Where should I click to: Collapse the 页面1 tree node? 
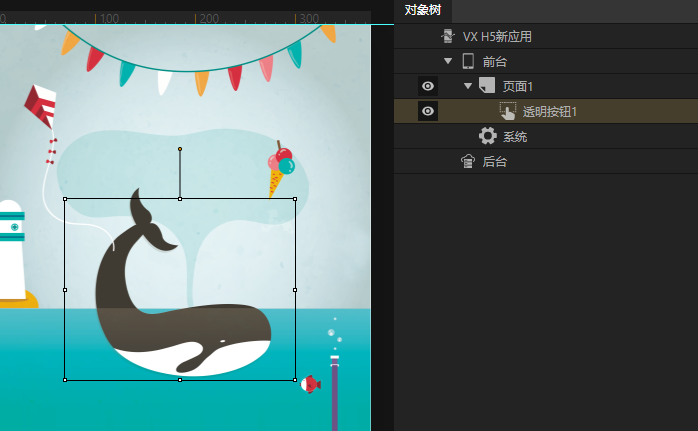(467, 86)
